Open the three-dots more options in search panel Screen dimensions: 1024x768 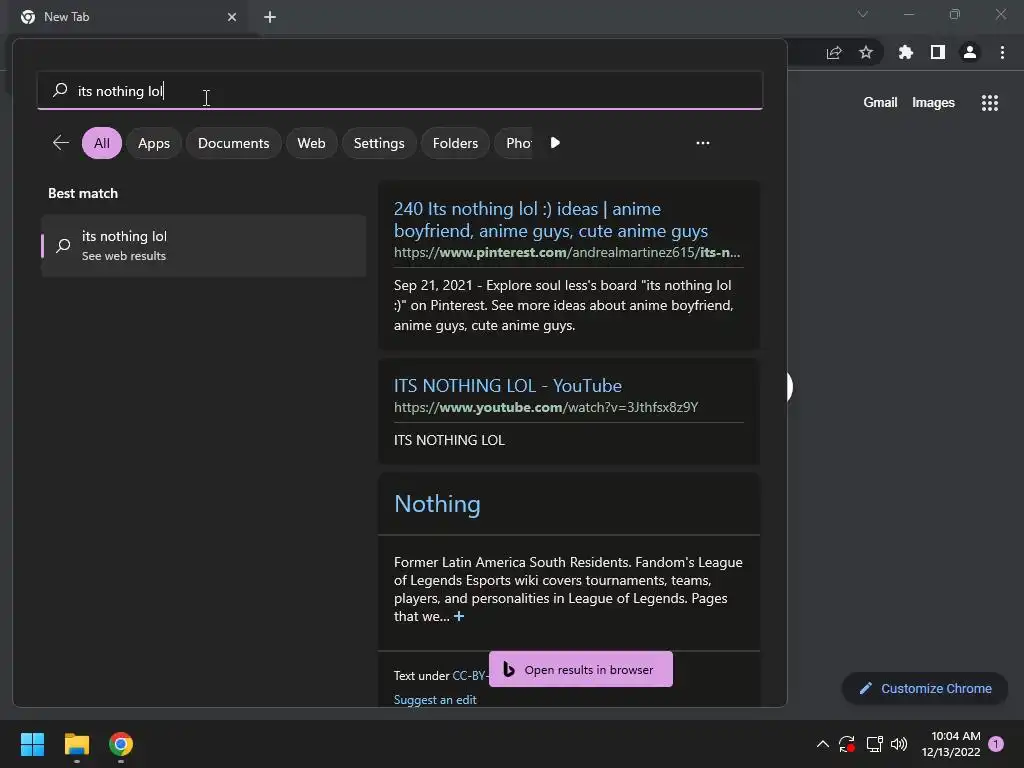click(x=703, y=143)
